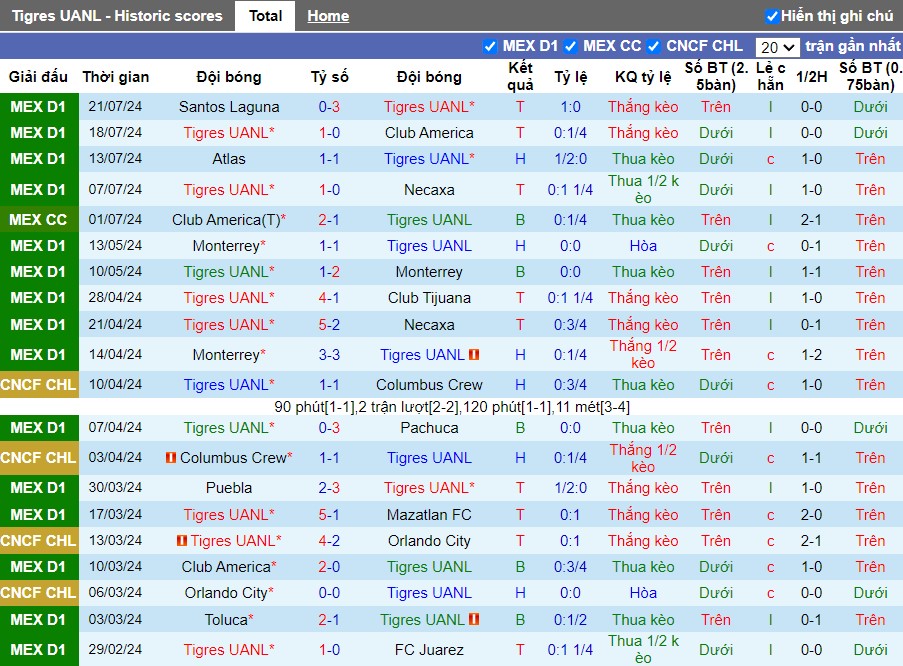The width and height of the screenshot is (903, 666).
Task: Open the 20 recent matches dropdown
Action: (777, 47)
